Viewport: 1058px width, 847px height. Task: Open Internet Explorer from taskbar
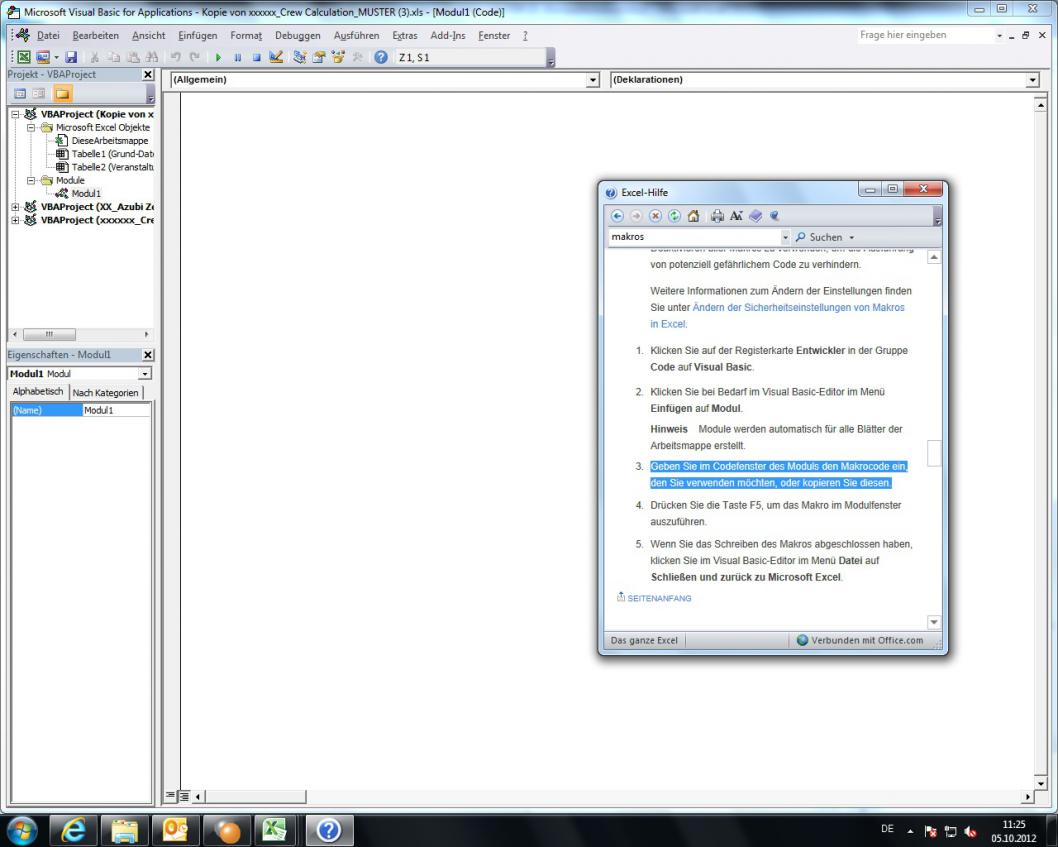click(74, 830)
